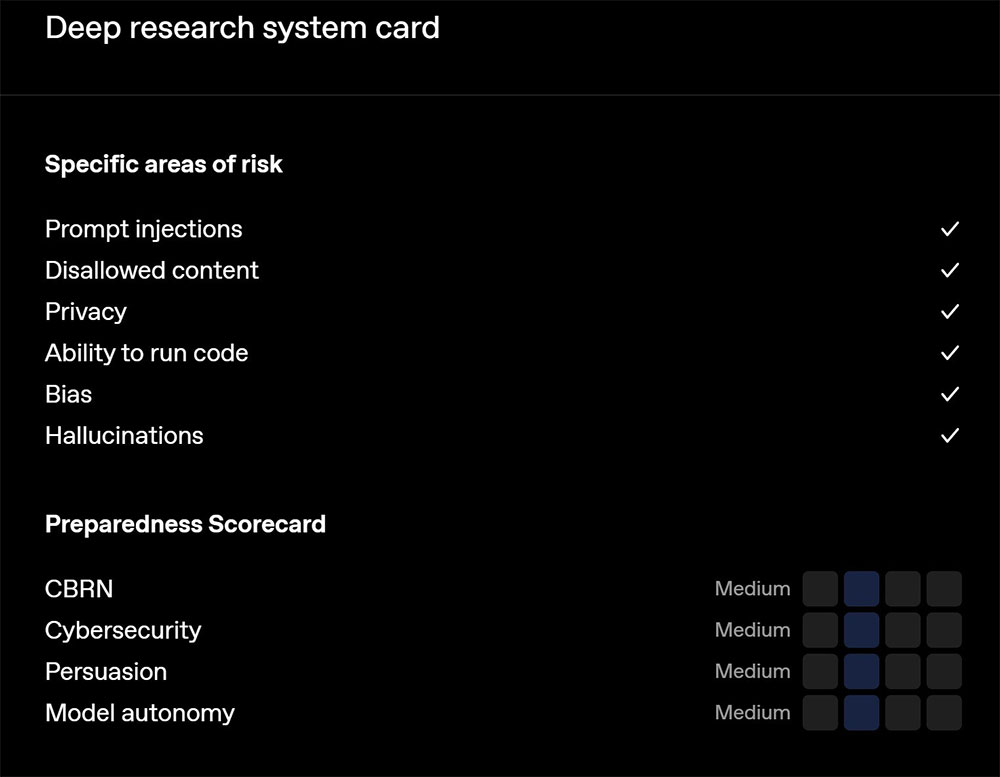Image resolution: width=1000 pixels, height=777 pixels.
Task: Click the Cybersecurity scorecard label
Action: [x=123, y=631]
